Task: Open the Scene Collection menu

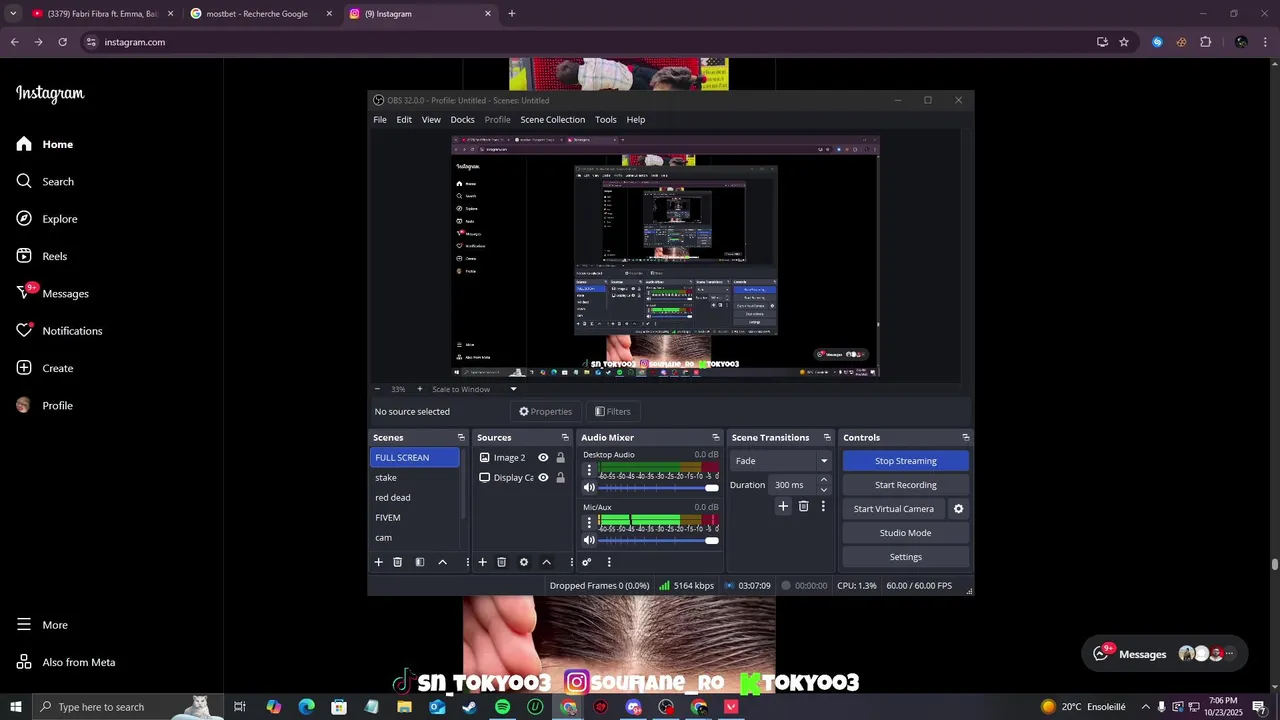Action: (552, 119)
